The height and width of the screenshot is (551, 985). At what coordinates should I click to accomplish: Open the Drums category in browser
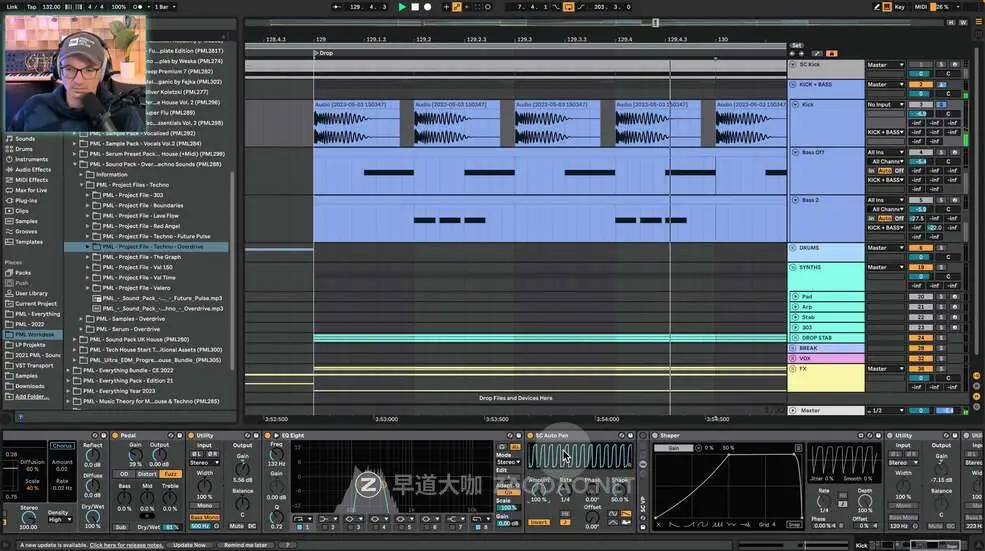(x=24, y=149)
